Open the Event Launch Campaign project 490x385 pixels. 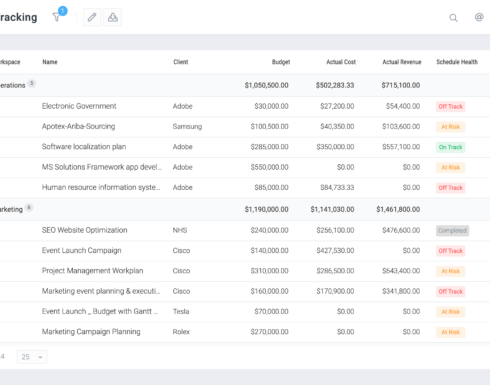[81, 250]
